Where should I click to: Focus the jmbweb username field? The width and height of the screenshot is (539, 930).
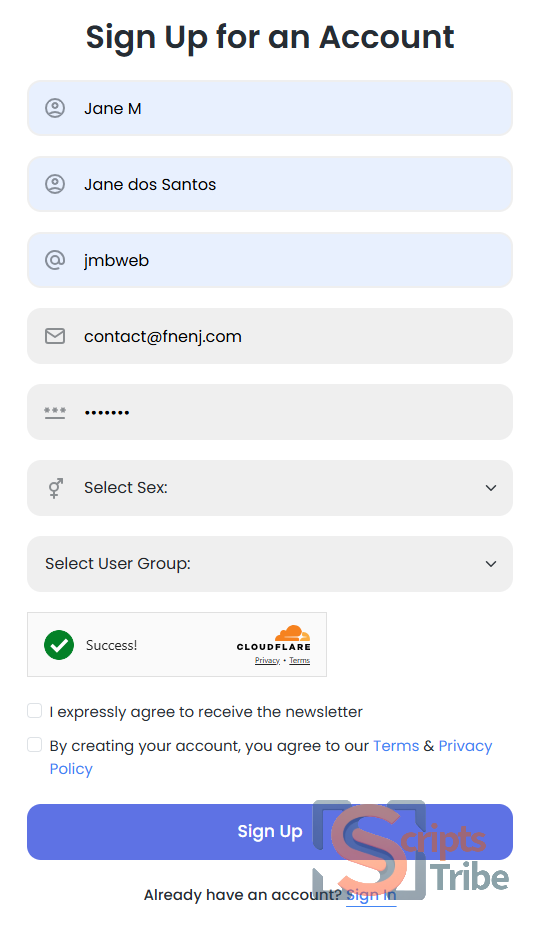click(270, 260)
